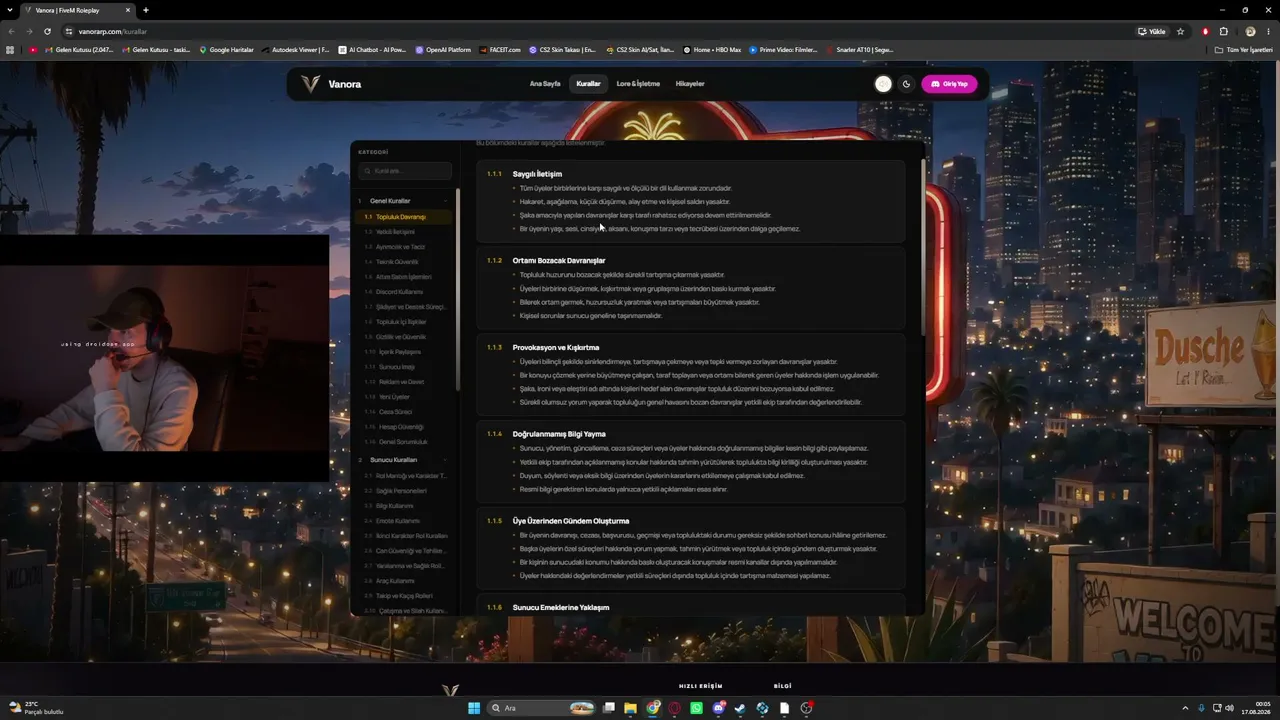Open the Lore & İşletme page
The height and width of the screenshot is (720, 1280).
click(638, 84)
